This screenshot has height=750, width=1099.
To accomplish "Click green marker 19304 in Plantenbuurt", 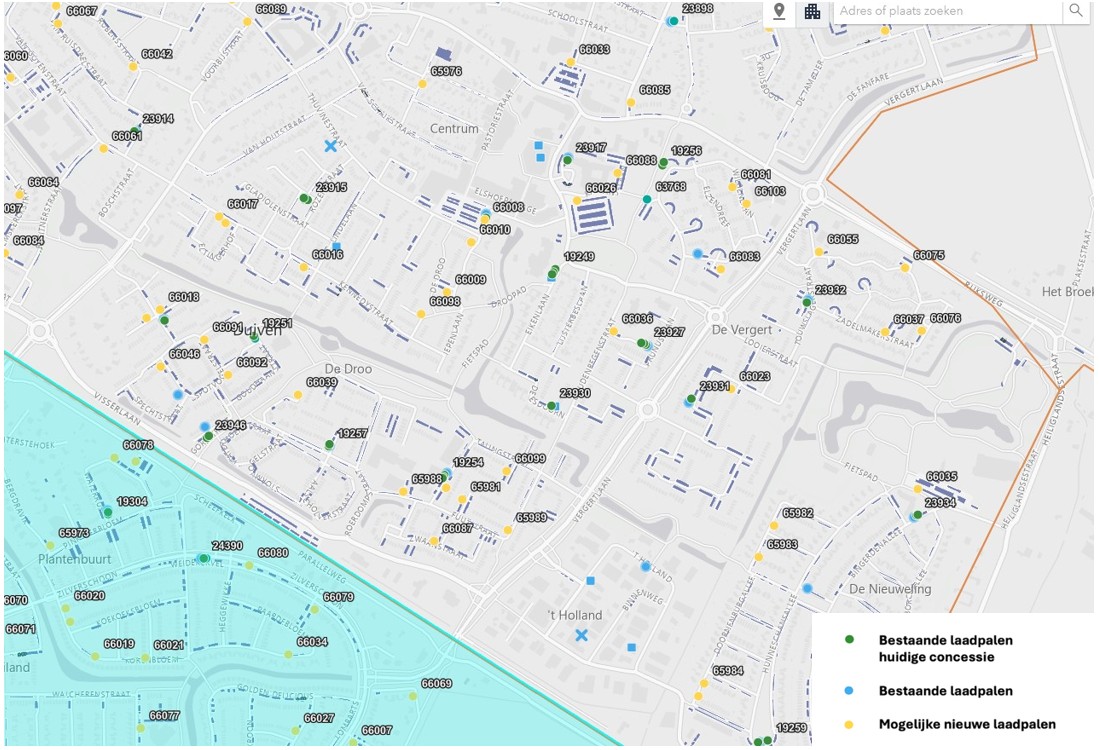I will [x=108, y=513].
